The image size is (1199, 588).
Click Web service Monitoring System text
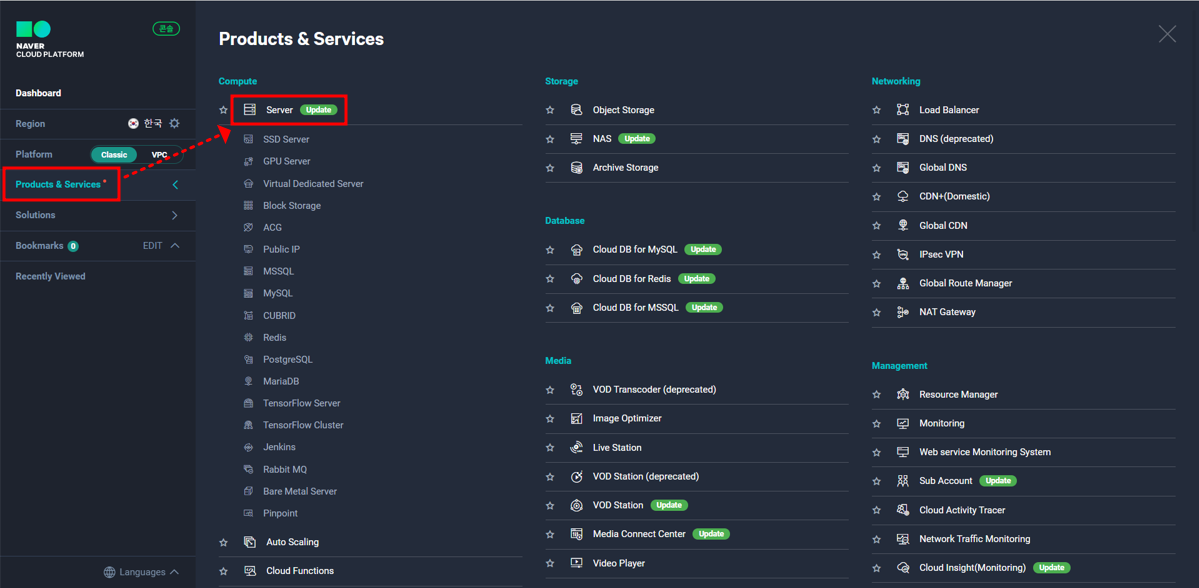(985, 452)
